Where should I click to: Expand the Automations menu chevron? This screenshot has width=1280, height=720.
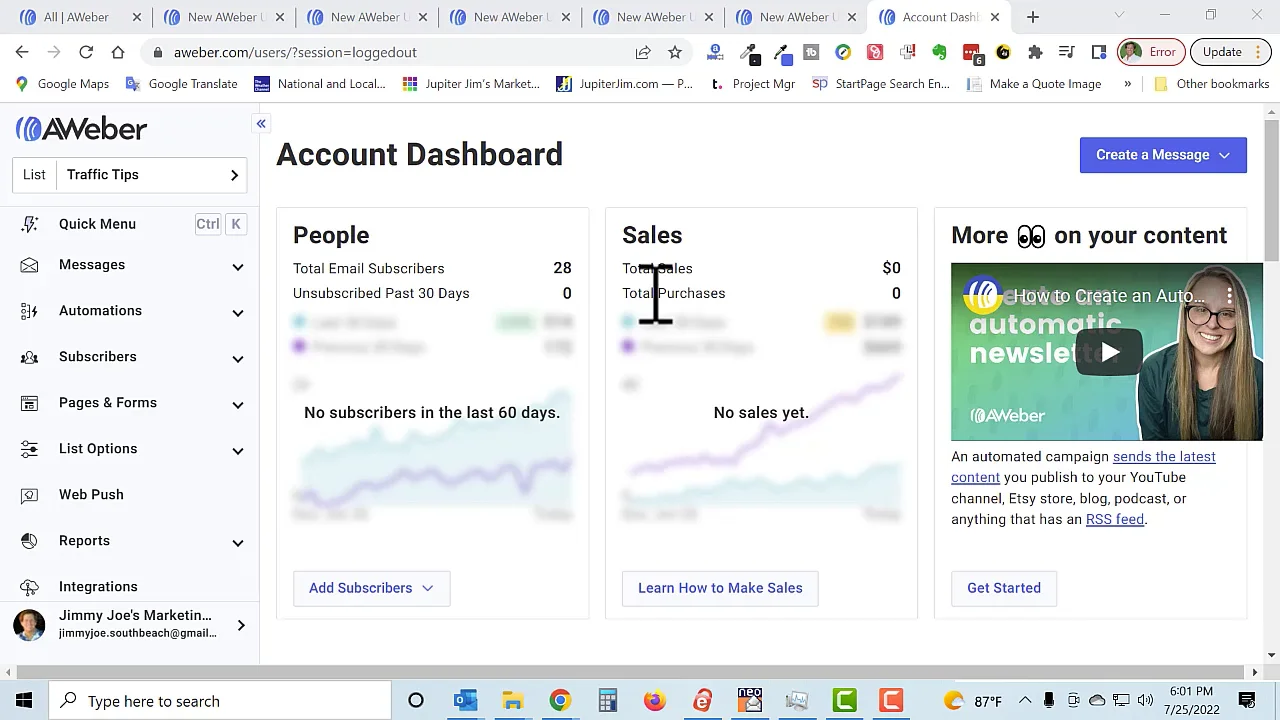(238, 312)
